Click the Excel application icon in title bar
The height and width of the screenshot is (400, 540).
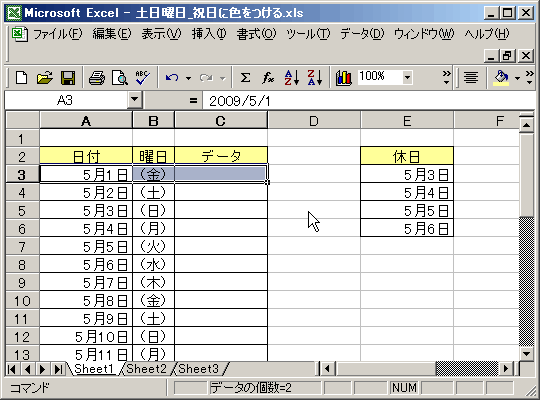click(14, 13)
